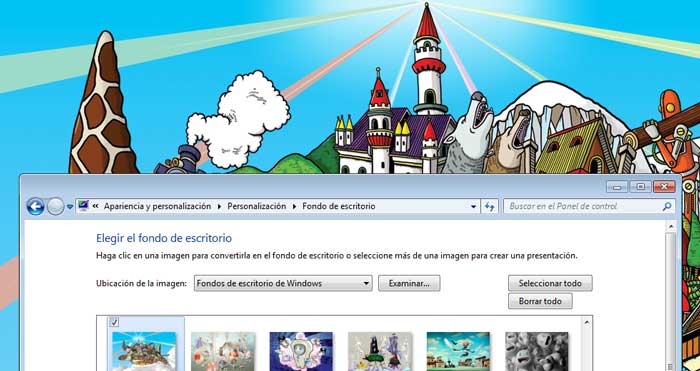Open address bar history dropdown

point(473,207)
